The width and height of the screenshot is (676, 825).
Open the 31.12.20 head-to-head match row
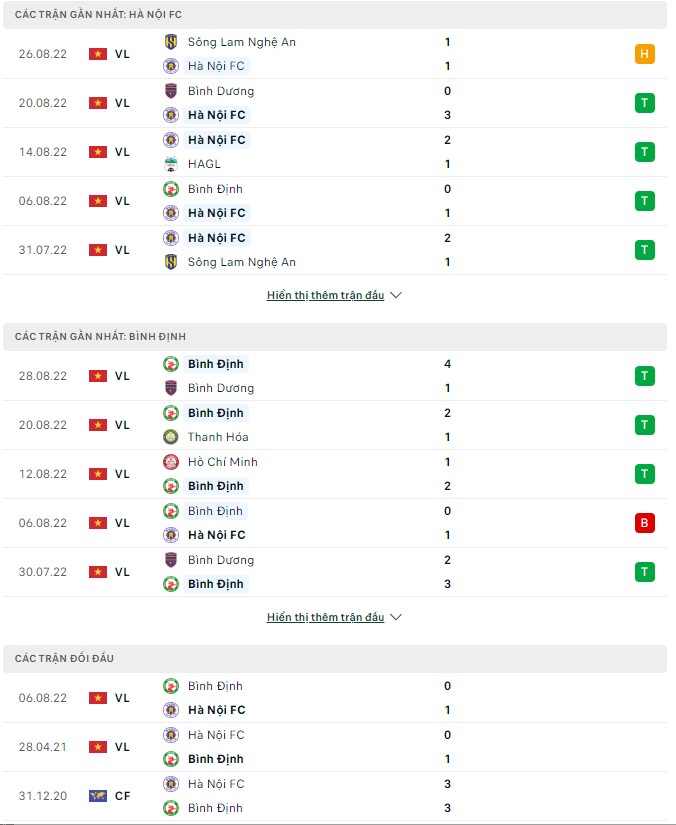pyautogui.click(x=338, y=796)
